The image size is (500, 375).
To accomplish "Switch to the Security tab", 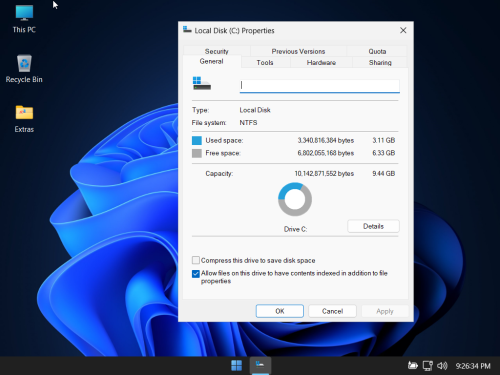I will click(x=217, y=51).
